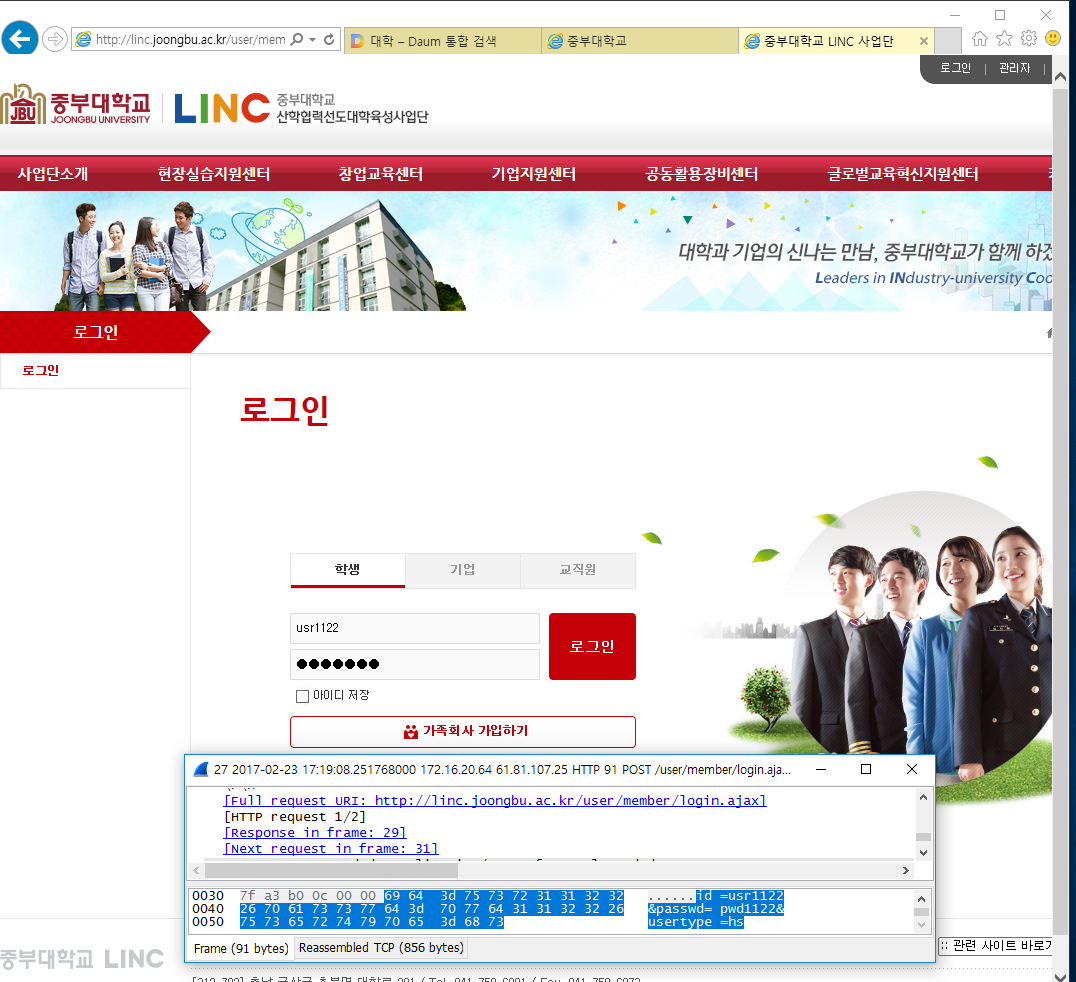Click the address bar URL field
The image size is (1076, 982).
190,40
